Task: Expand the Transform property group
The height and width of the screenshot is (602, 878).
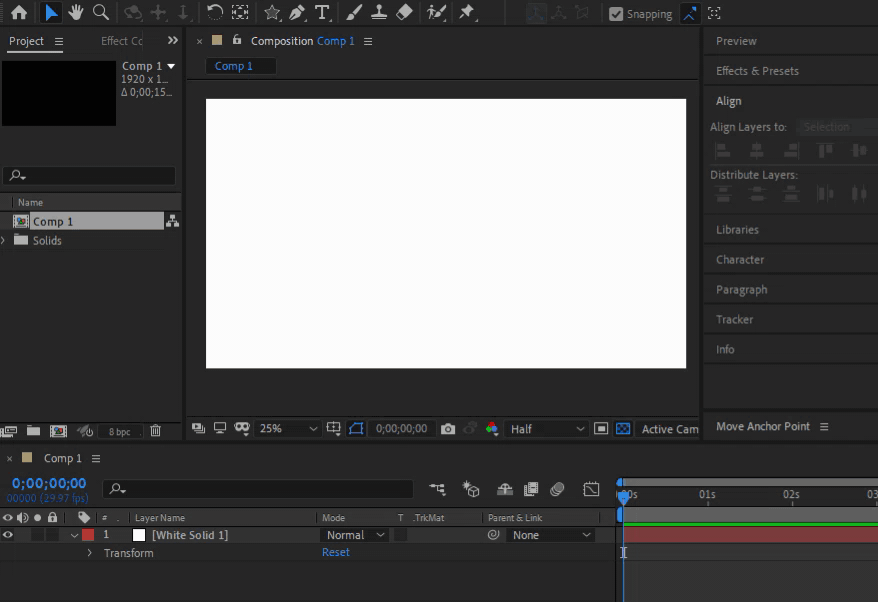Action: point(89,553)
